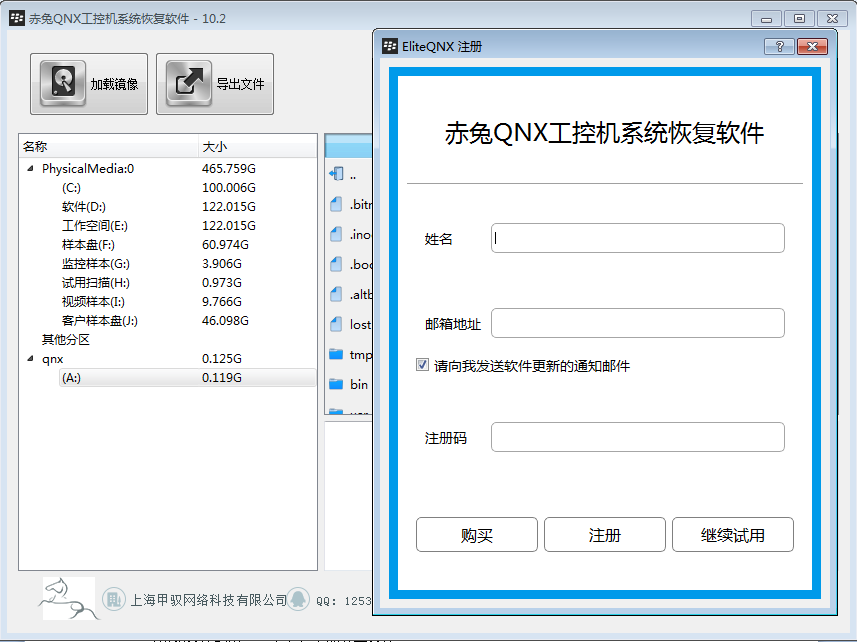Viewport: 857px width, 642px height.
Task: Click the export file arrow icon
Action: (189, 83)
